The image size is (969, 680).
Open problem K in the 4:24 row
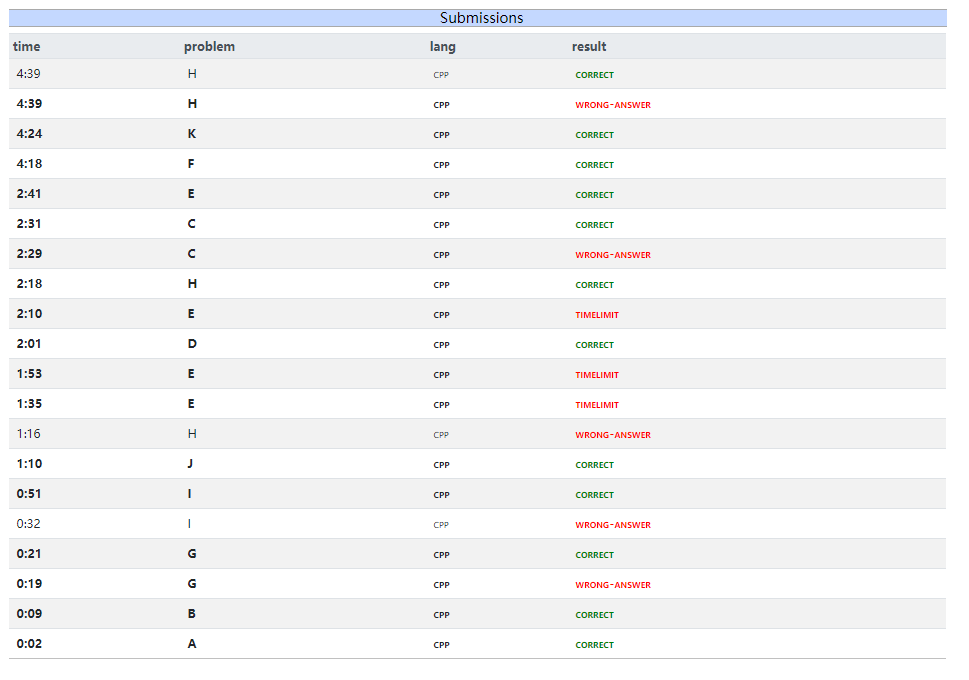pyautogui.click(x=192, y=134)
